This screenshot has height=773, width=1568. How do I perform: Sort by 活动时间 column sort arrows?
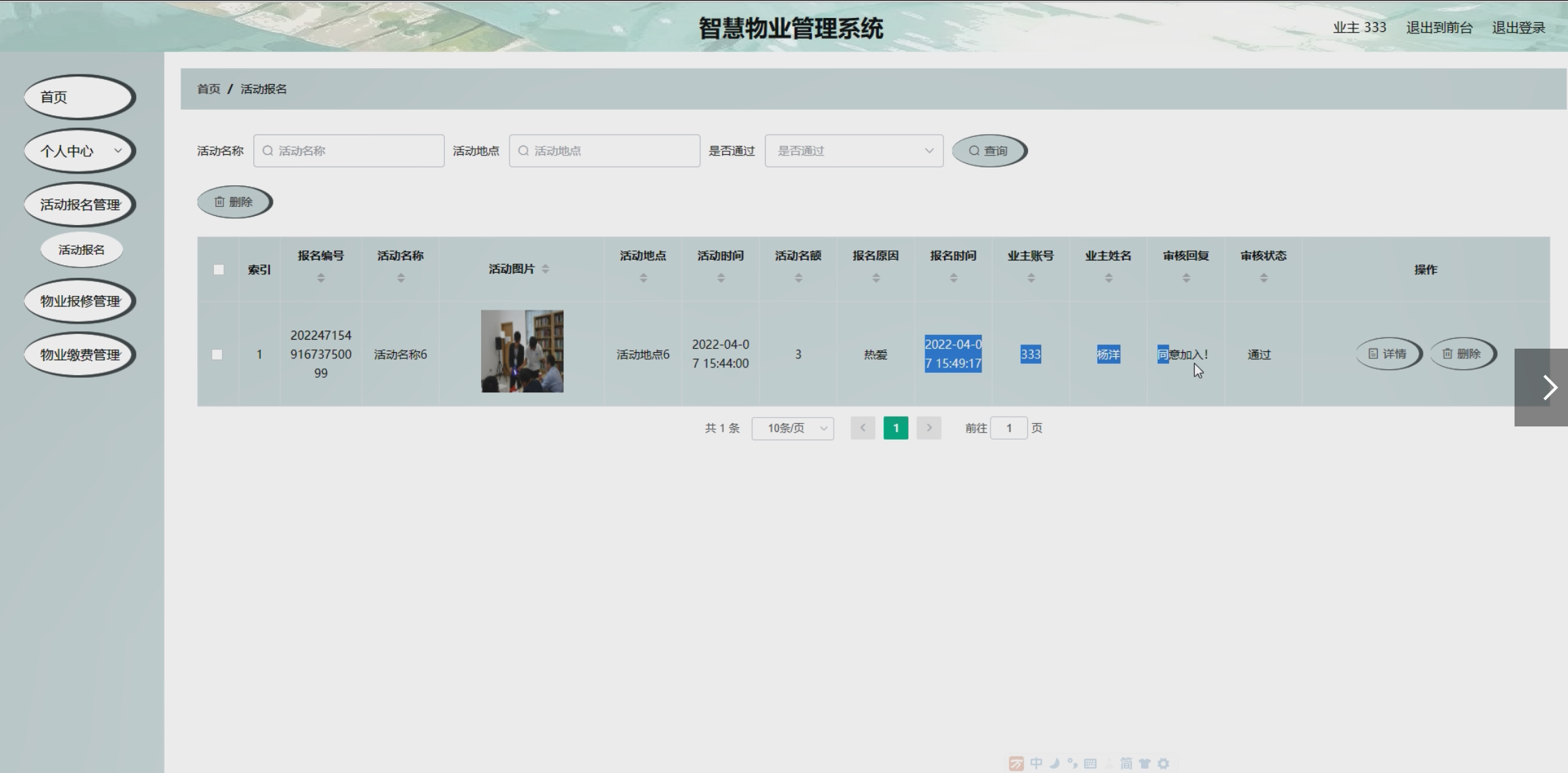[x=720, y=278]
